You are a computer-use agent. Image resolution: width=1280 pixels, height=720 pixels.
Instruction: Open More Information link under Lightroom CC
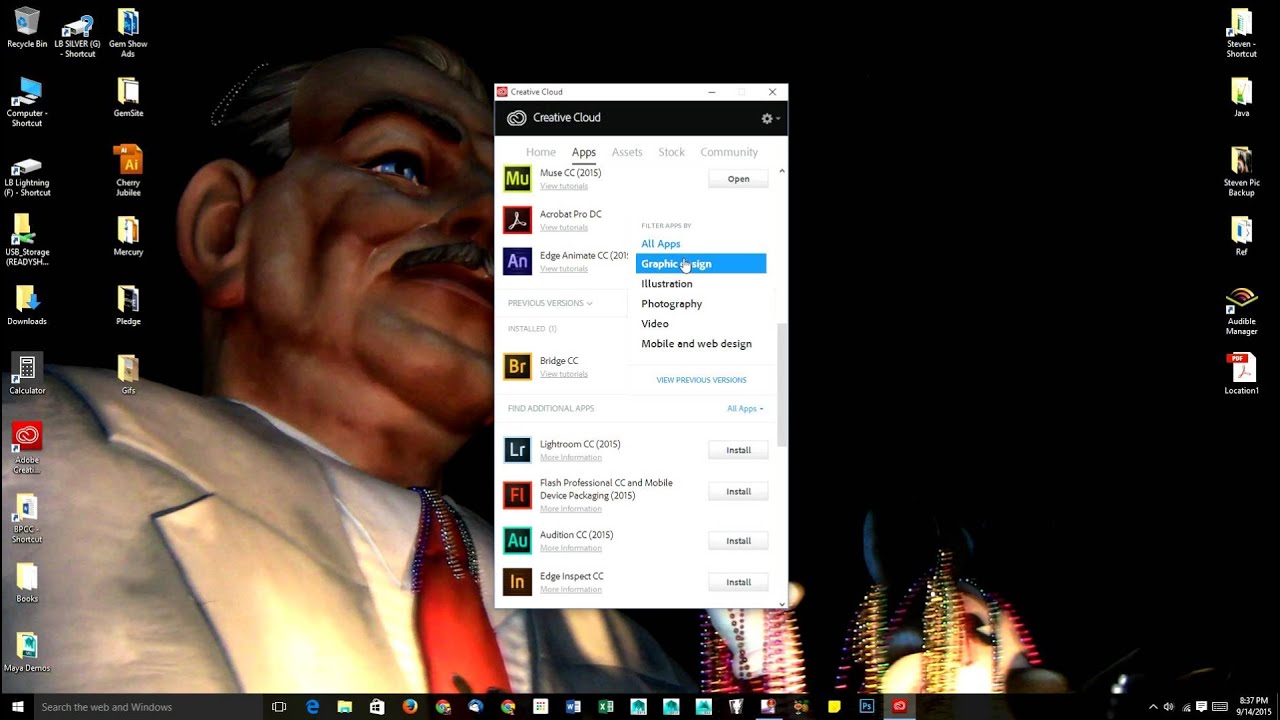tap(571, 457)
